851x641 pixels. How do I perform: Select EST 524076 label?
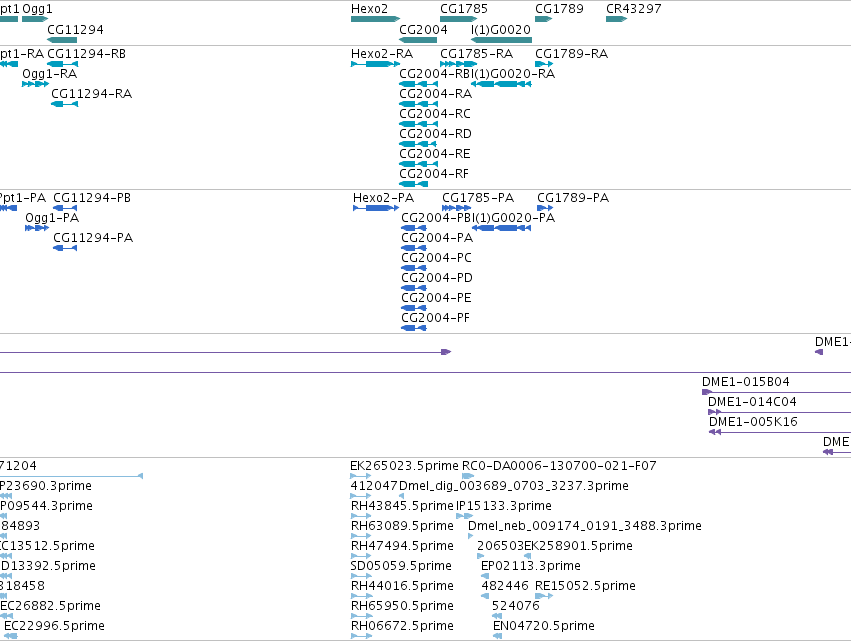coord(516,607)
